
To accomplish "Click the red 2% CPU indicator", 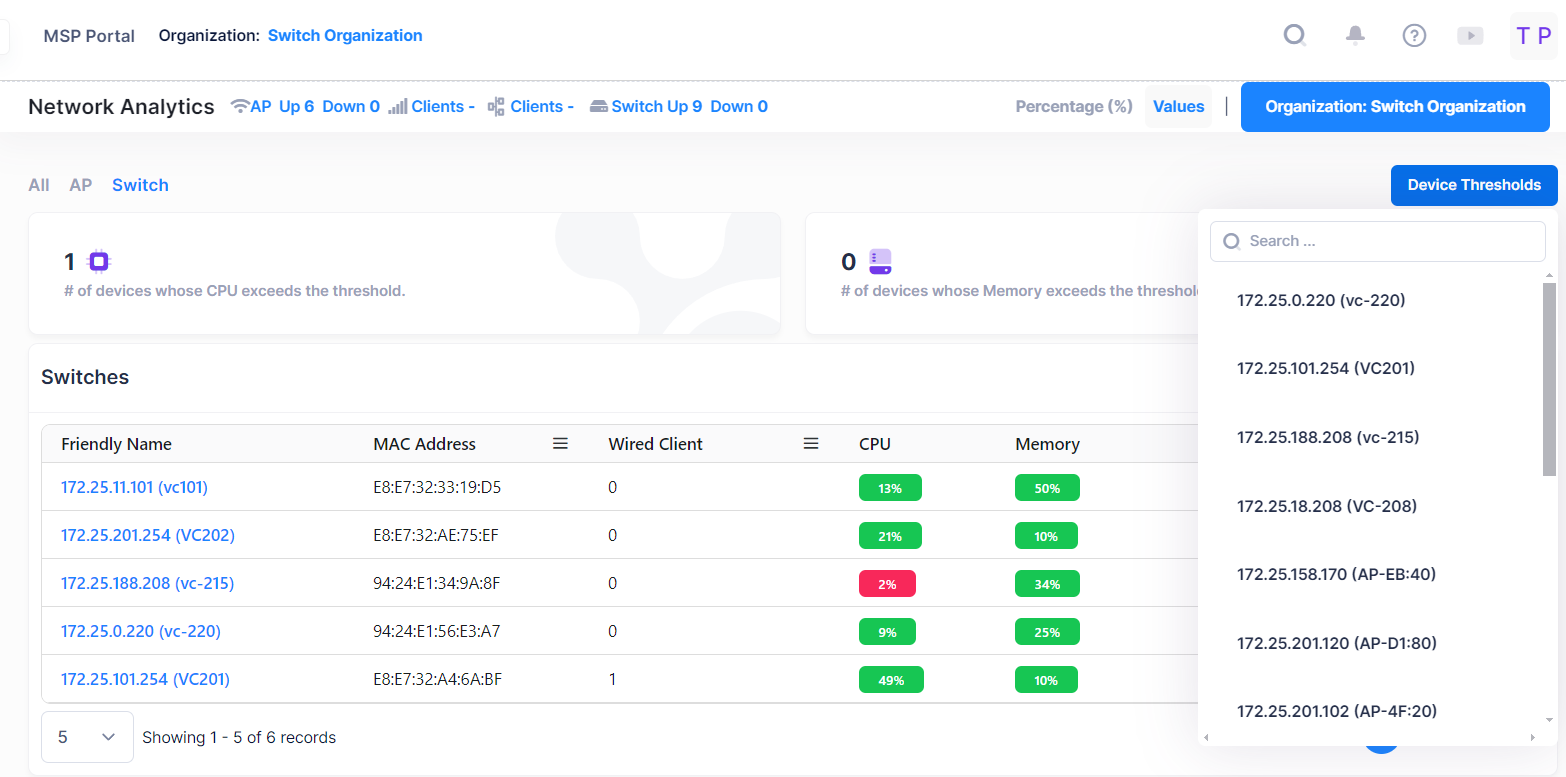I will point(887,584).
